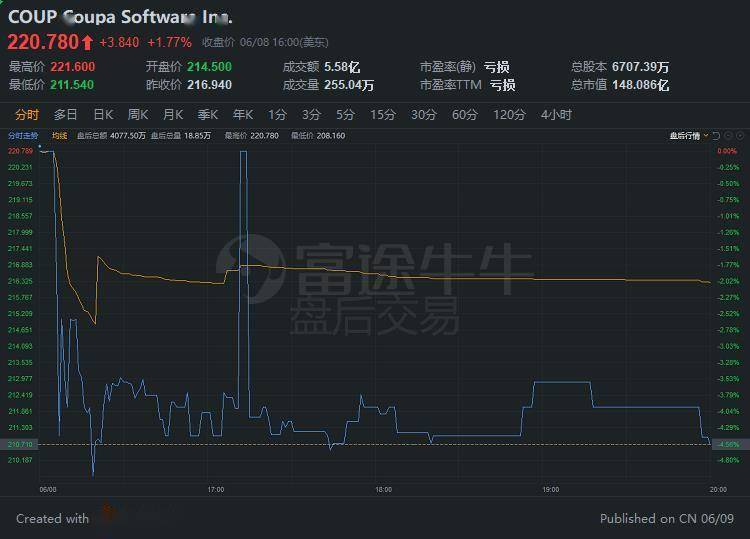Click the 19:00 time axis label
The image size is (750, 539).
pyautogui.click(x=551, y=489)
